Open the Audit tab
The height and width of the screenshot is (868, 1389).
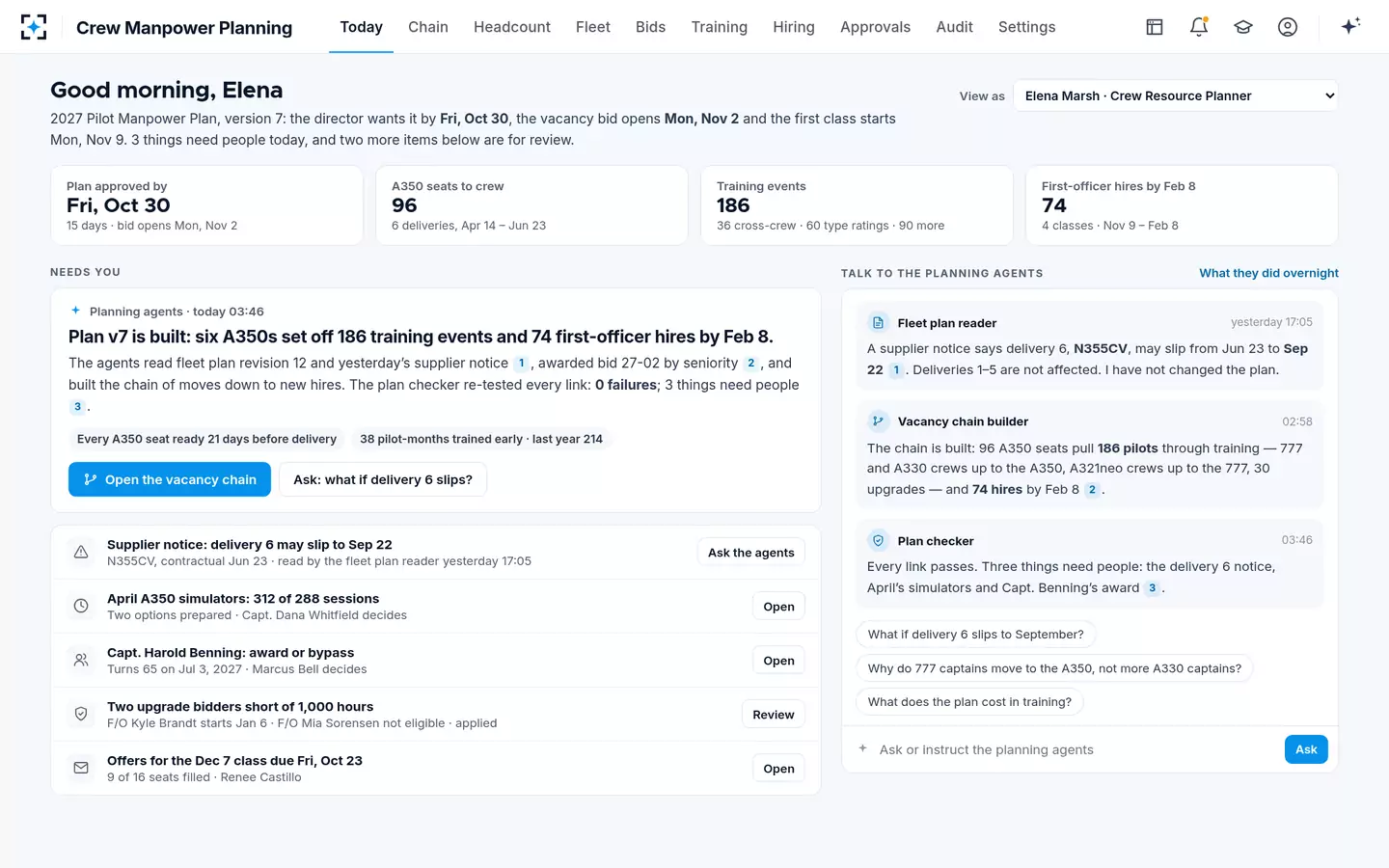[x=954, y=27]
